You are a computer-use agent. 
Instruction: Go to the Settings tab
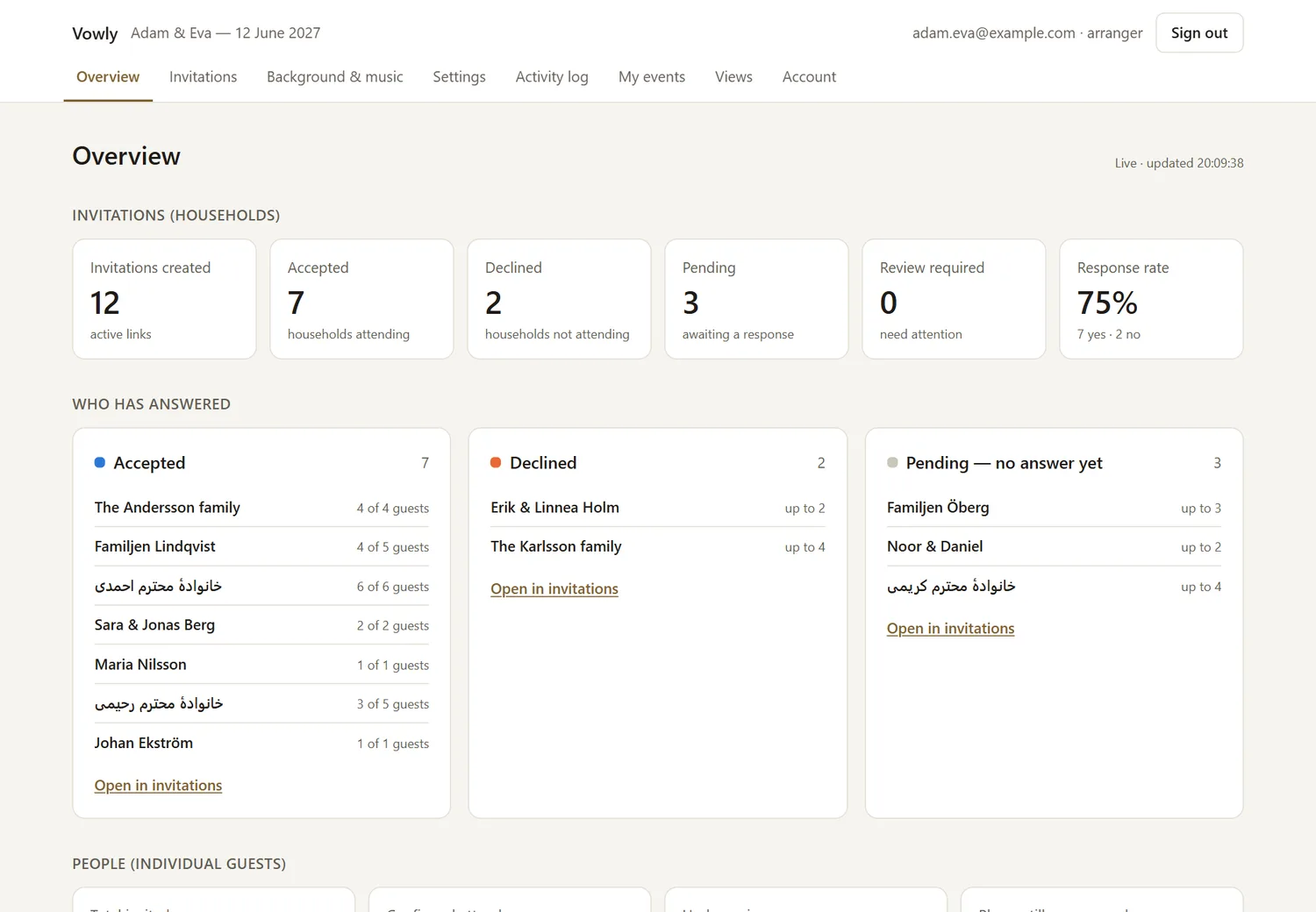(459, 77)
